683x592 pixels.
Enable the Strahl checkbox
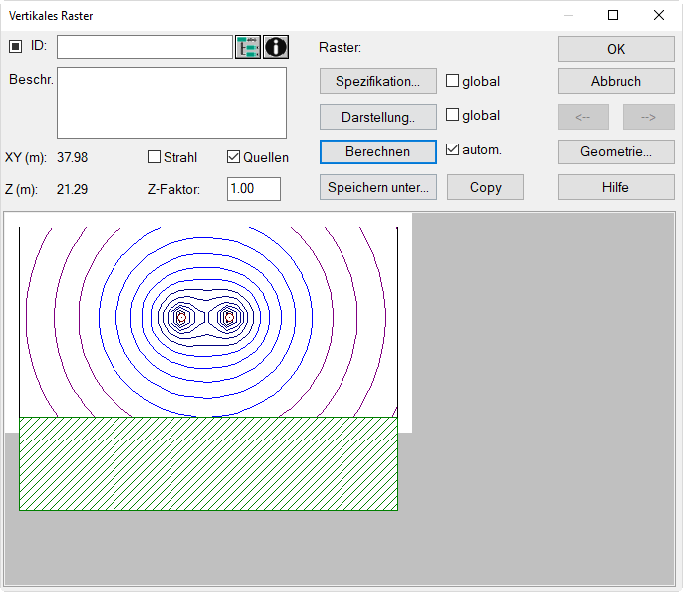coord(154,157)
